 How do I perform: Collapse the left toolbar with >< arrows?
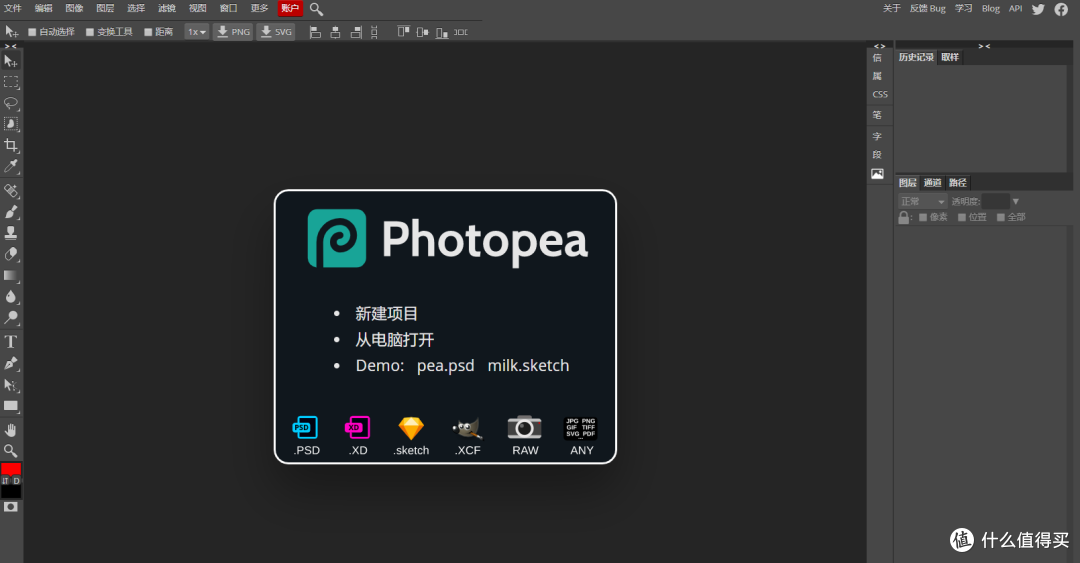[x=10, y=46]
